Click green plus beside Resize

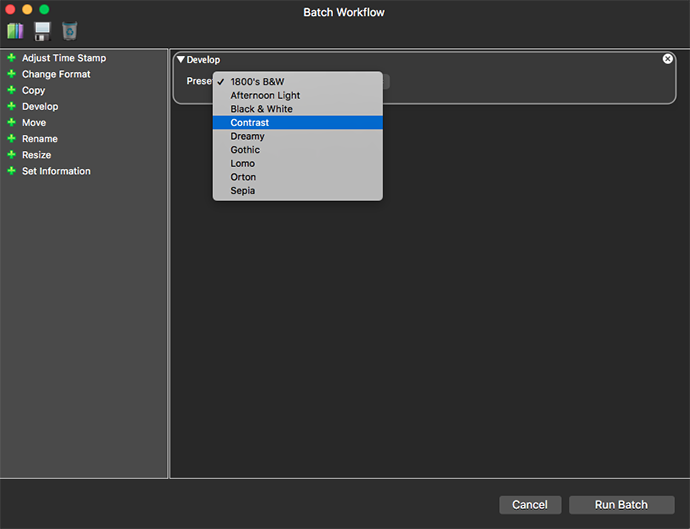11,155
